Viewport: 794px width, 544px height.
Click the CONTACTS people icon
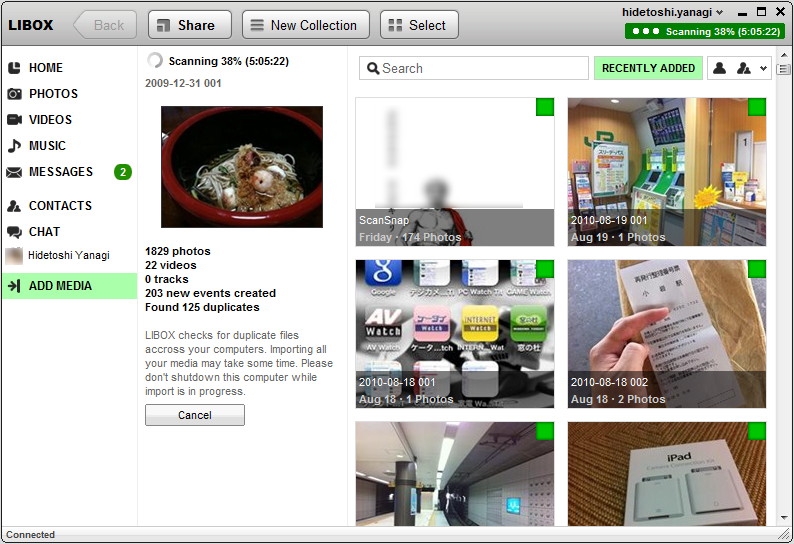click(x=14, y=206)
